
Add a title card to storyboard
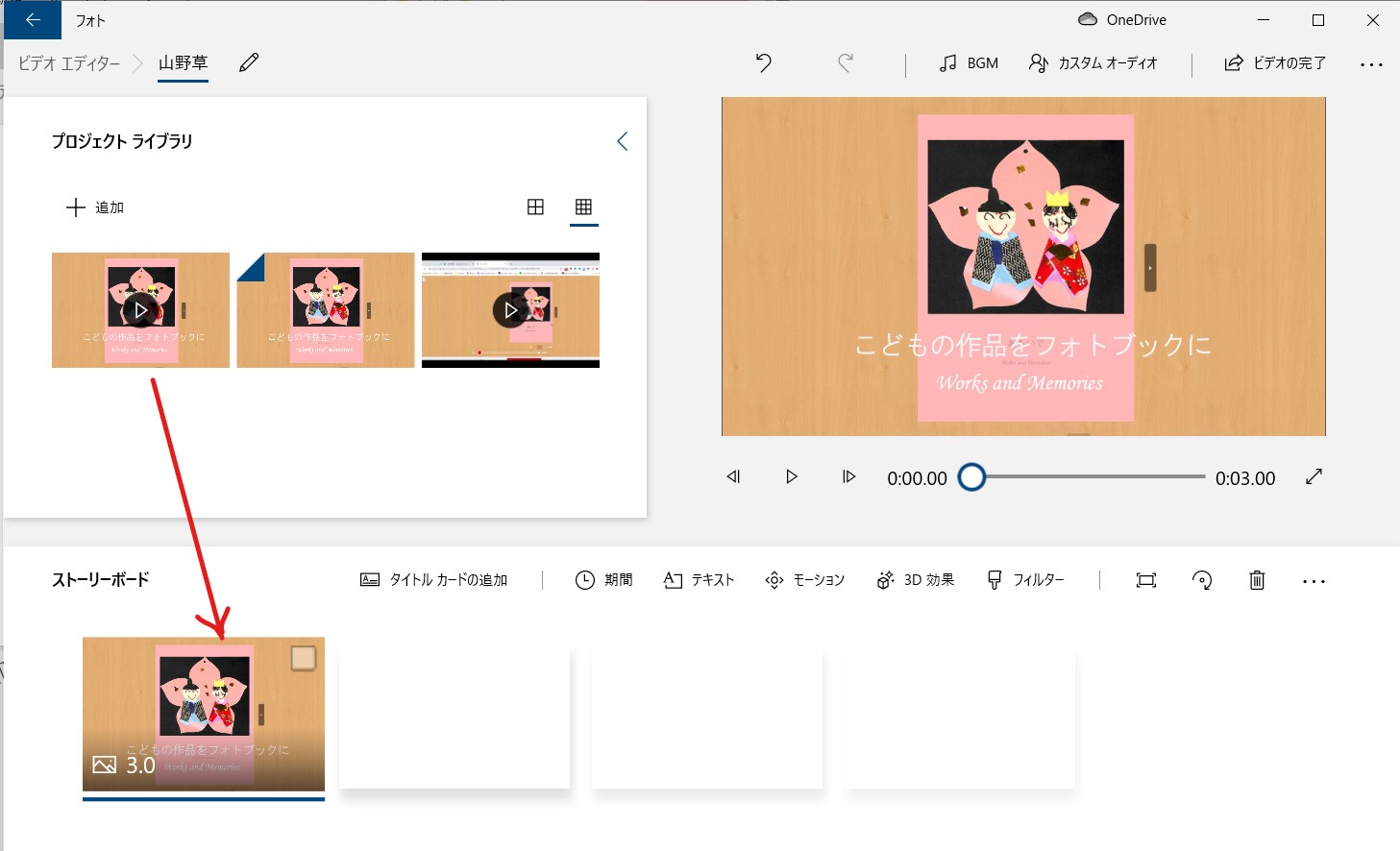(x=434, y=580)
